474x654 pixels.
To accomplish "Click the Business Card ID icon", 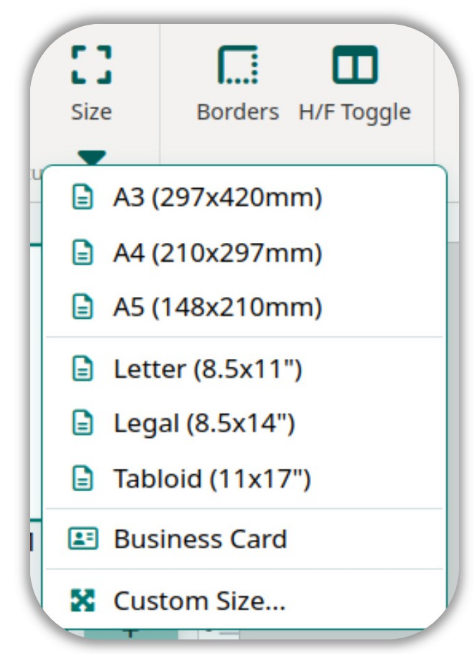I will tap(83, 538).
